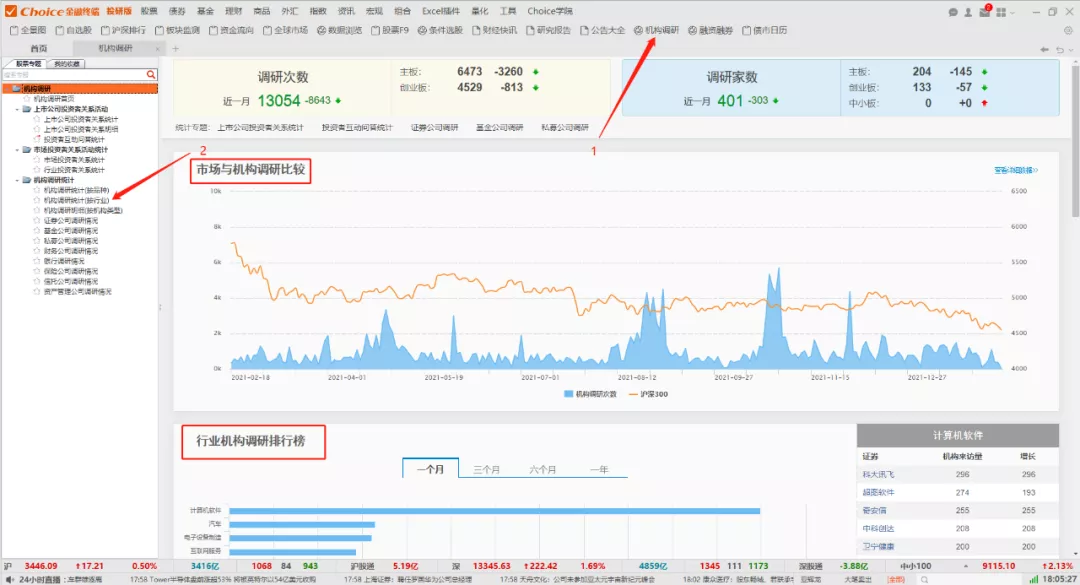
Task: Open the 融资融券 toolbar shortcut
Action: pos(710,30)
